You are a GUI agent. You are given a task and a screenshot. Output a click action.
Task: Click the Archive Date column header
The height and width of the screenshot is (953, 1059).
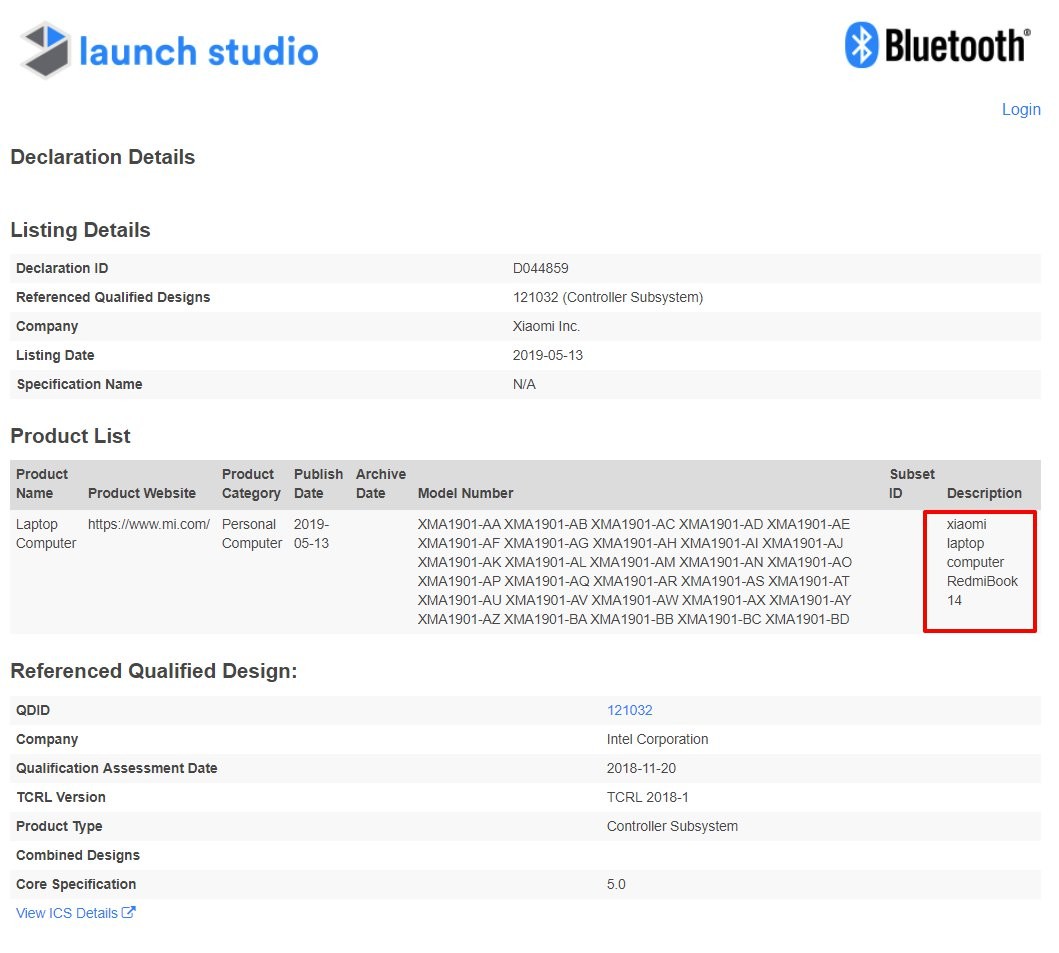click(380, 484)
